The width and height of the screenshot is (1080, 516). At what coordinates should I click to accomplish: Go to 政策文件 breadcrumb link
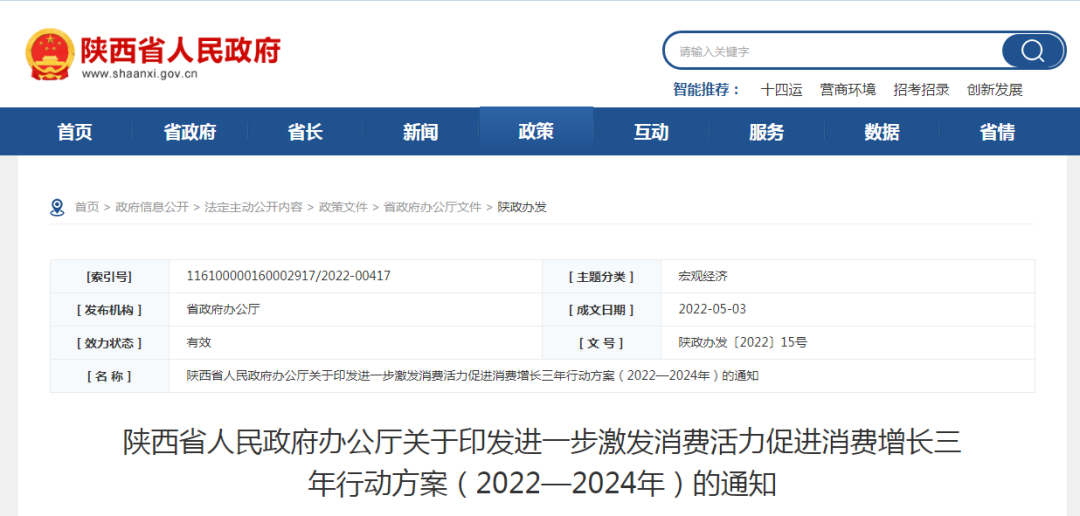343,207
